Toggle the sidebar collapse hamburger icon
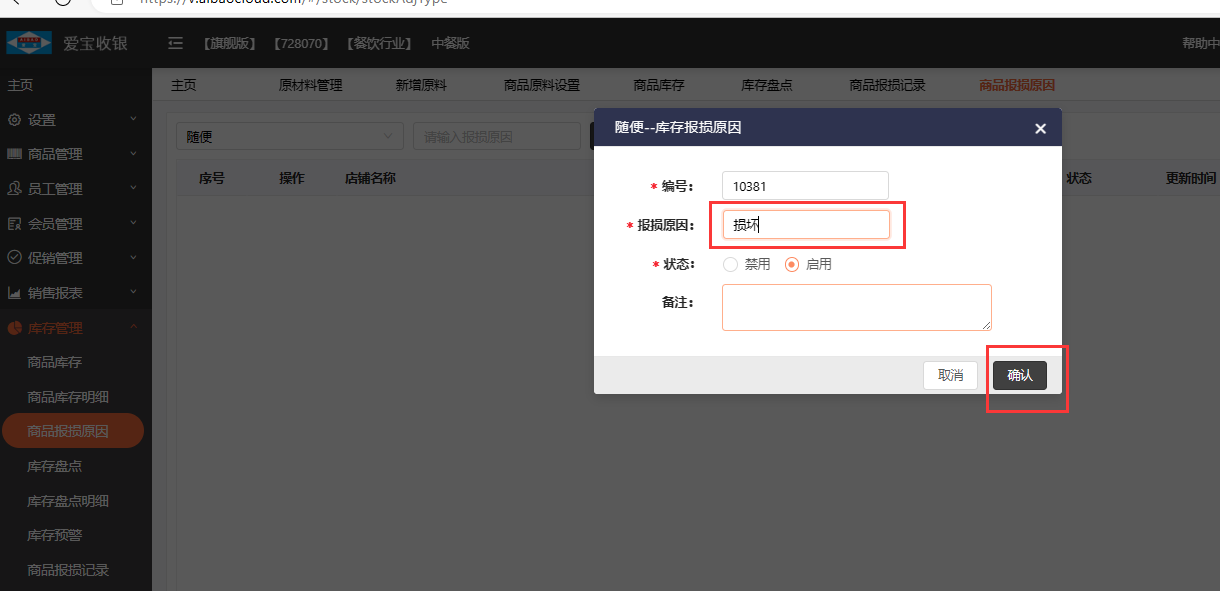The width and height of the screenshot is (1220, 591). 176,43
